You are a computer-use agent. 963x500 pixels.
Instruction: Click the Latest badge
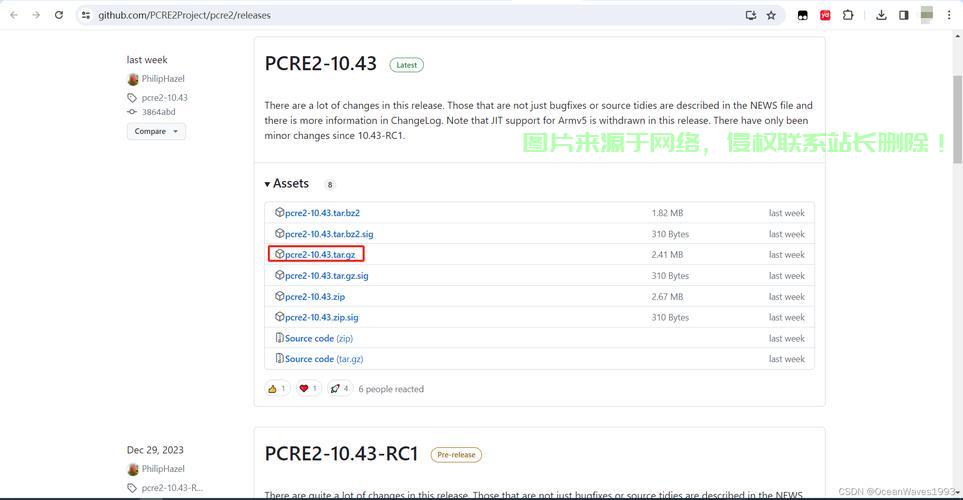coord(407,65)
